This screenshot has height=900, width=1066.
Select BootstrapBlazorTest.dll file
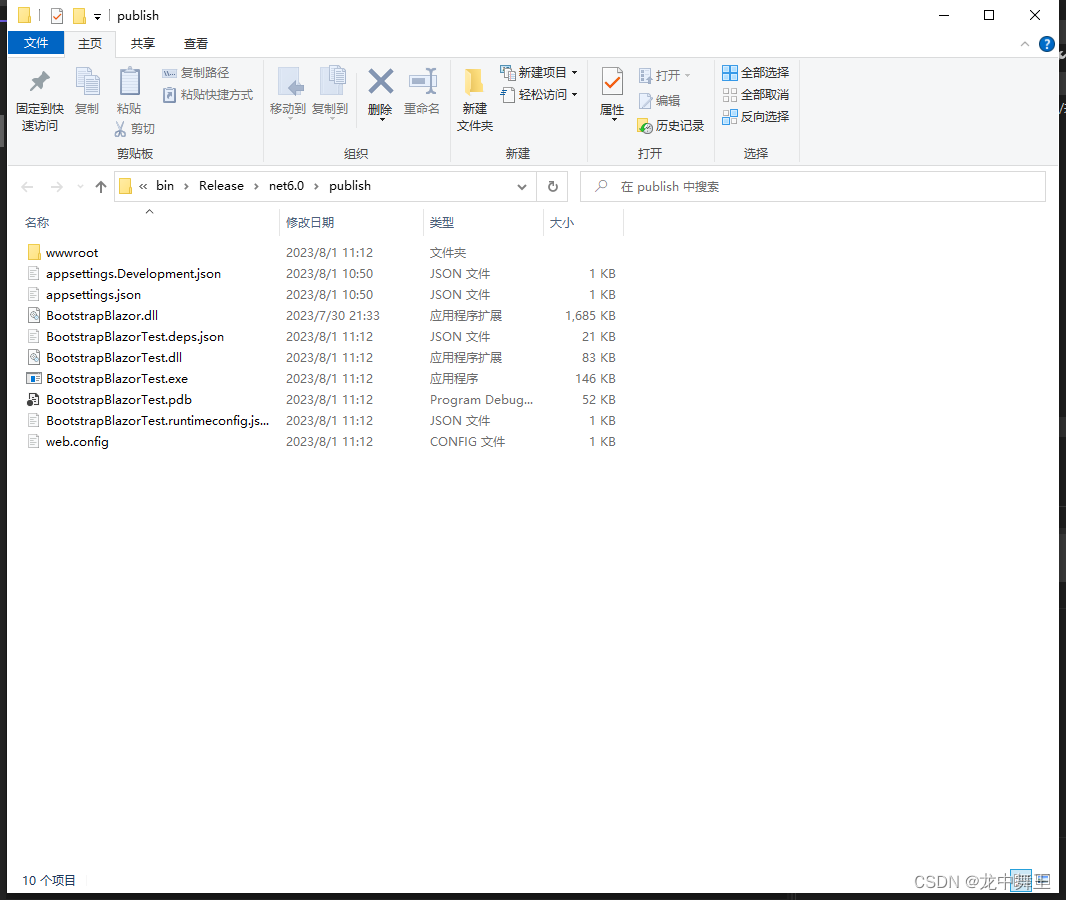click(x=114, y=358)
